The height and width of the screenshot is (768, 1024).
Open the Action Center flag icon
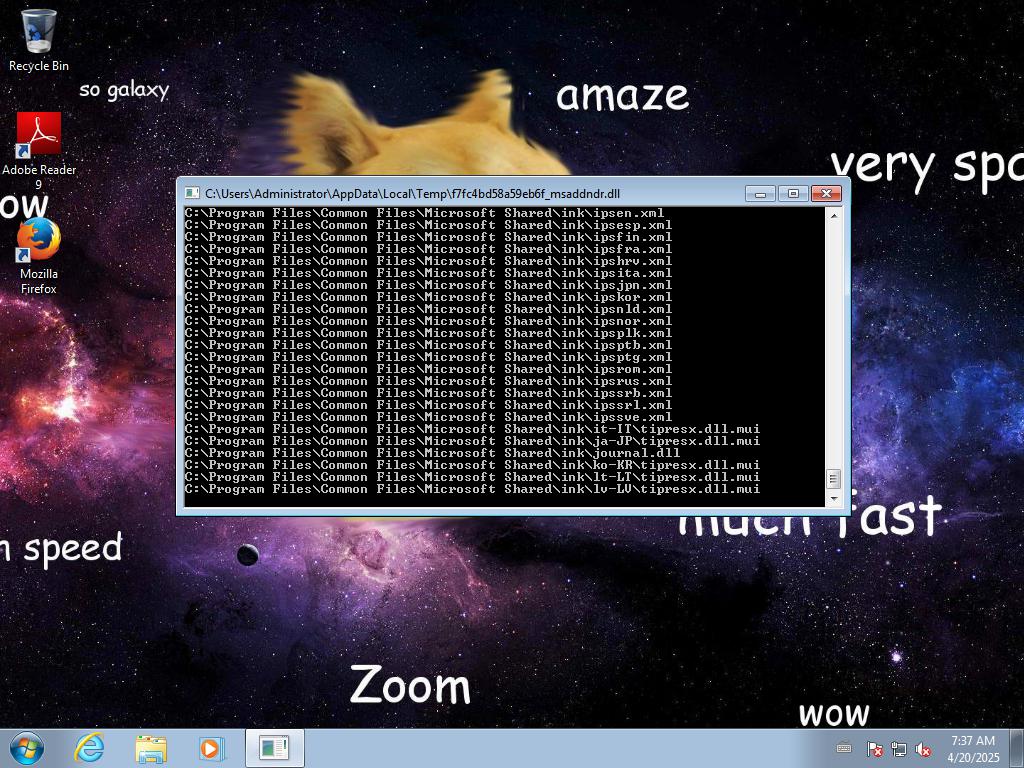[x=874, y=749]
